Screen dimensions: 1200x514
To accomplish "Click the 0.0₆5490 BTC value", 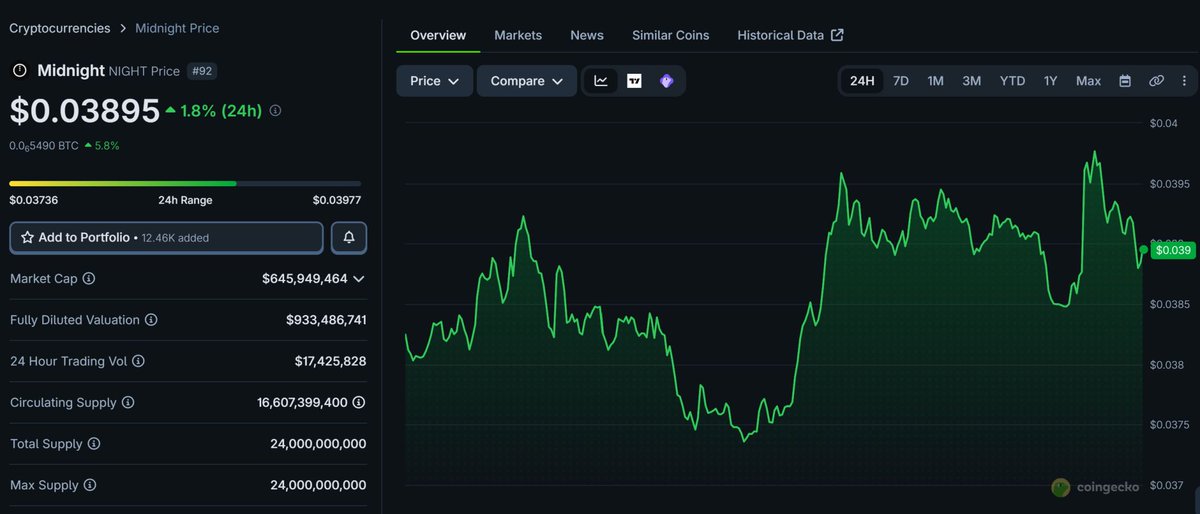I will tap(44, 146).
